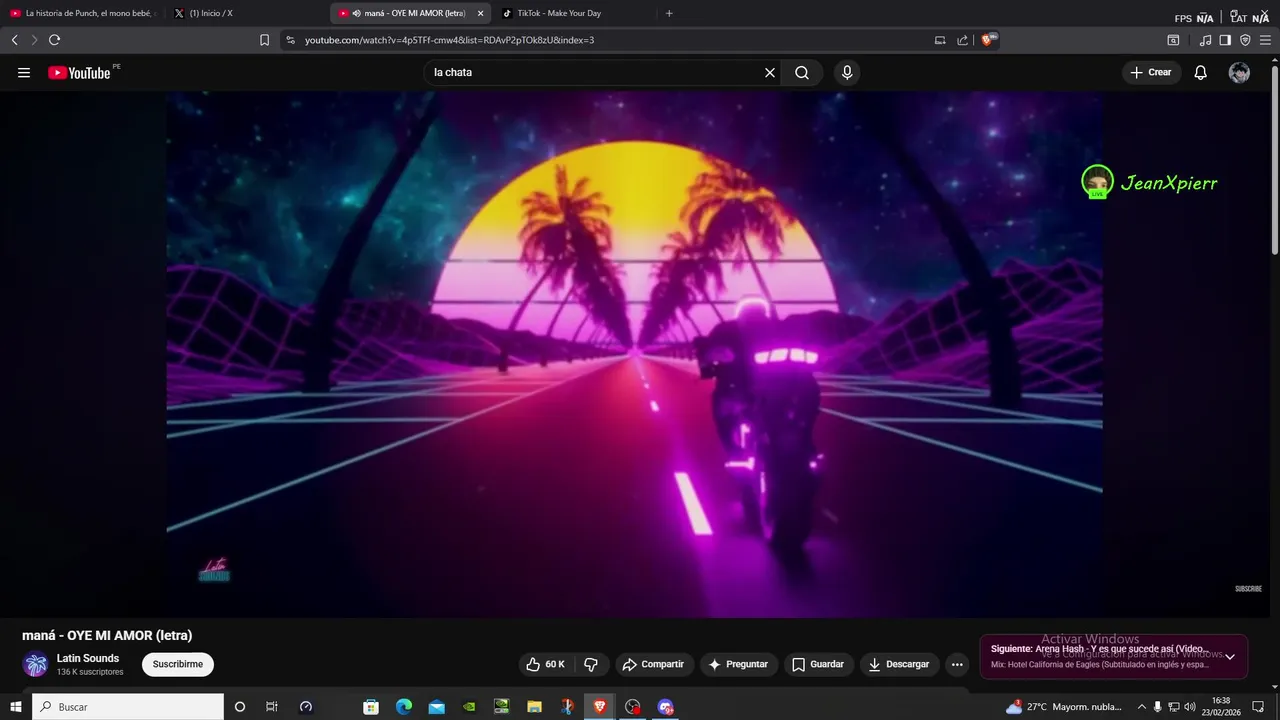Open the Brave playlist music note icon
The height and width of the screenshot is (720, 1280).
[1206, 40]
